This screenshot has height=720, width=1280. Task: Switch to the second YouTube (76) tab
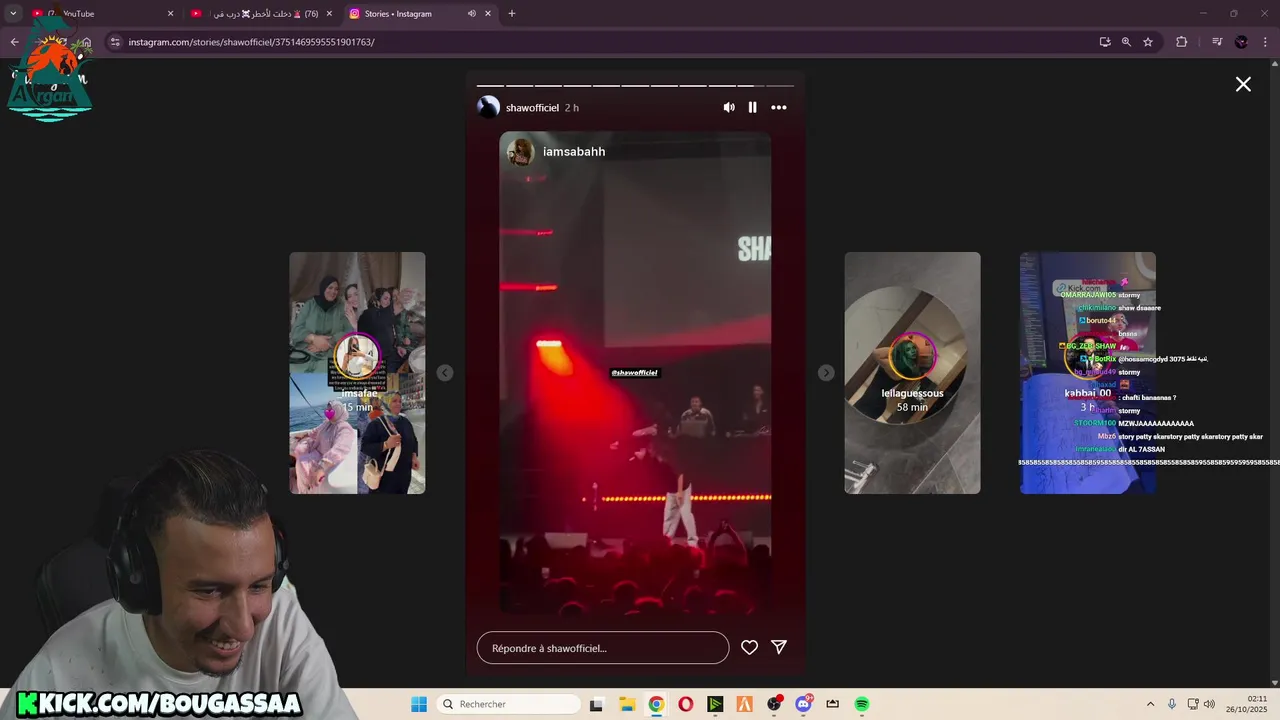[262, 14]
